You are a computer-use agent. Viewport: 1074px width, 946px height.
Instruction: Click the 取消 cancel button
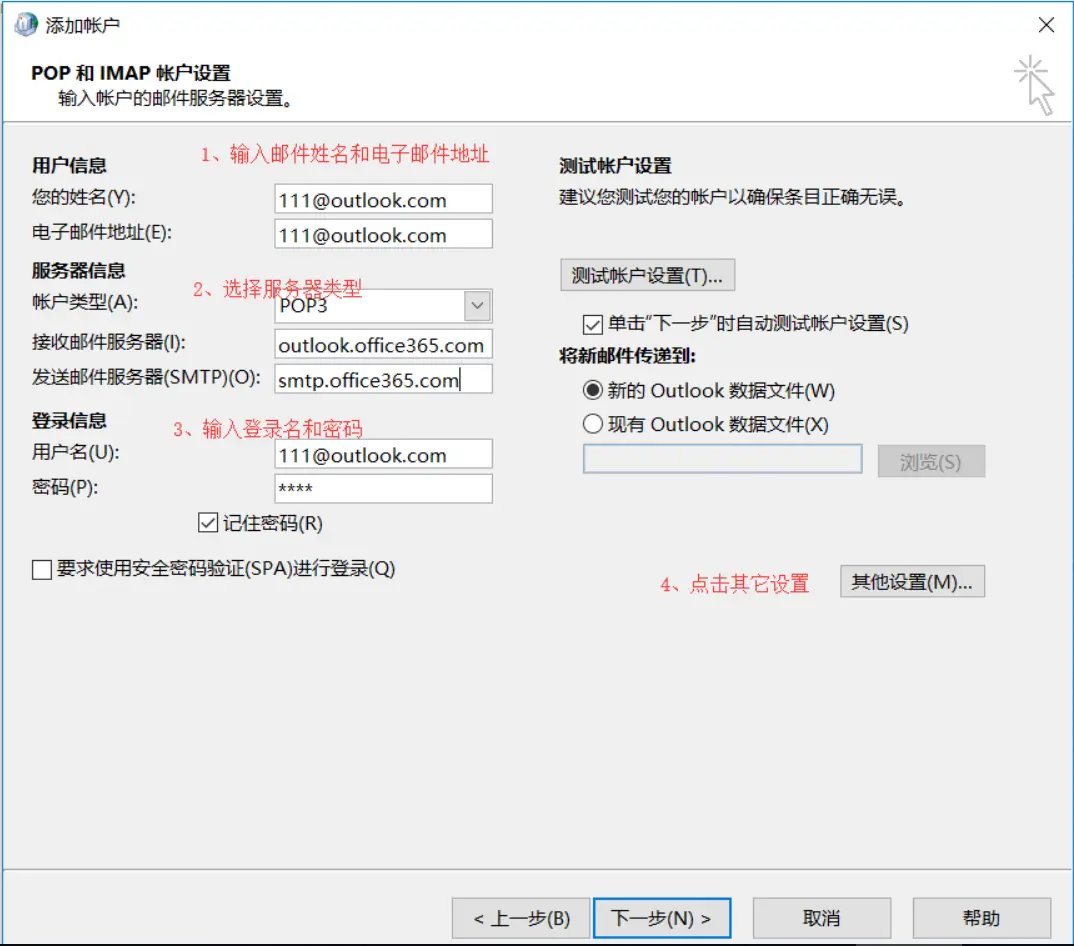point(821,918)
